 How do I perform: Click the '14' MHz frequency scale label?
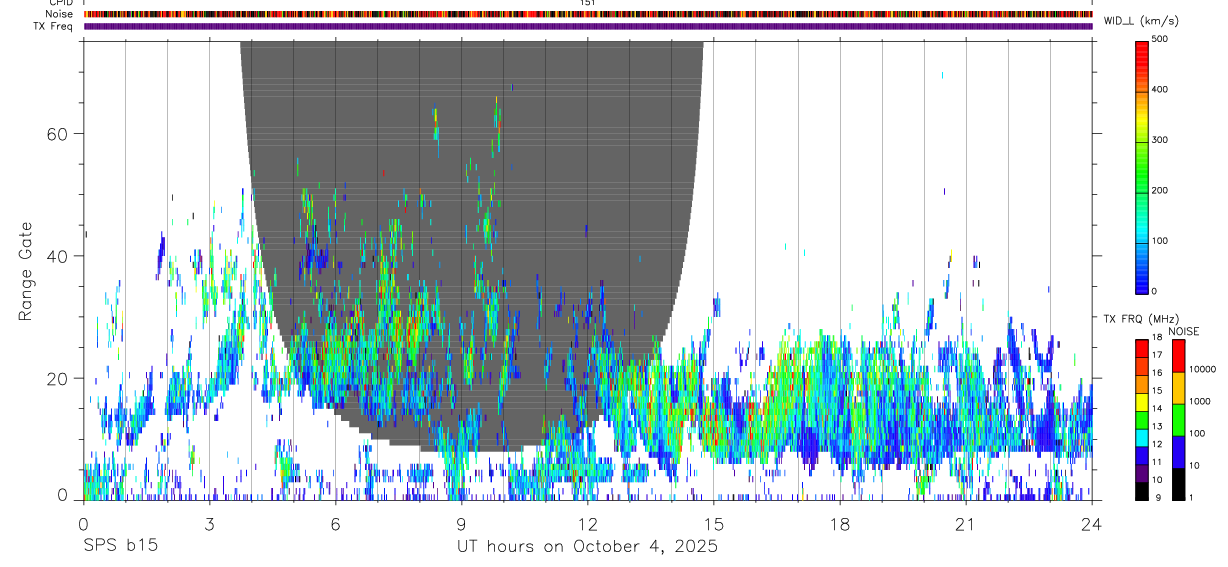pos(1157,409)
